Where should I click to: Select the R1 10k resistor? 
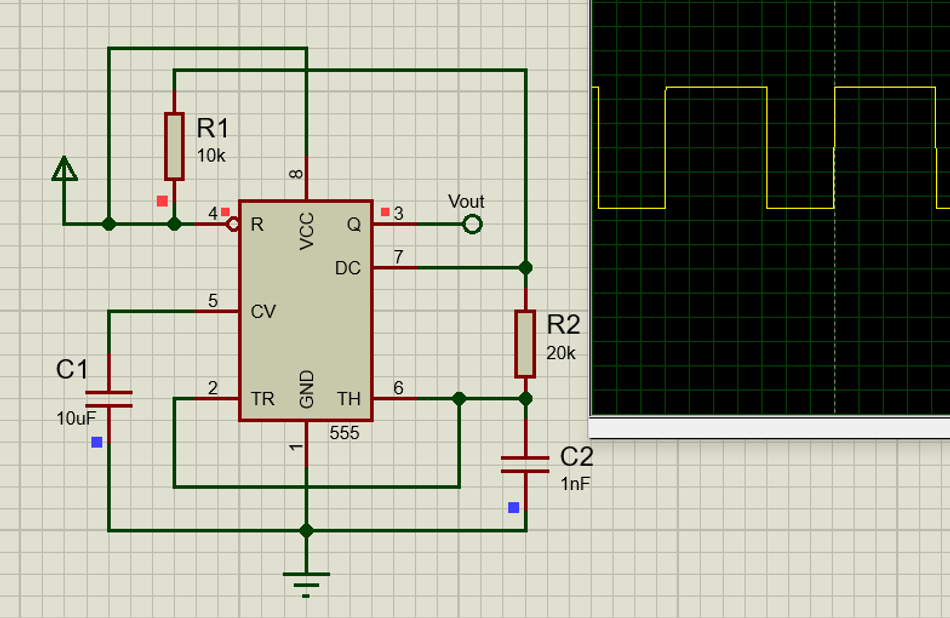tap(175, 145)
